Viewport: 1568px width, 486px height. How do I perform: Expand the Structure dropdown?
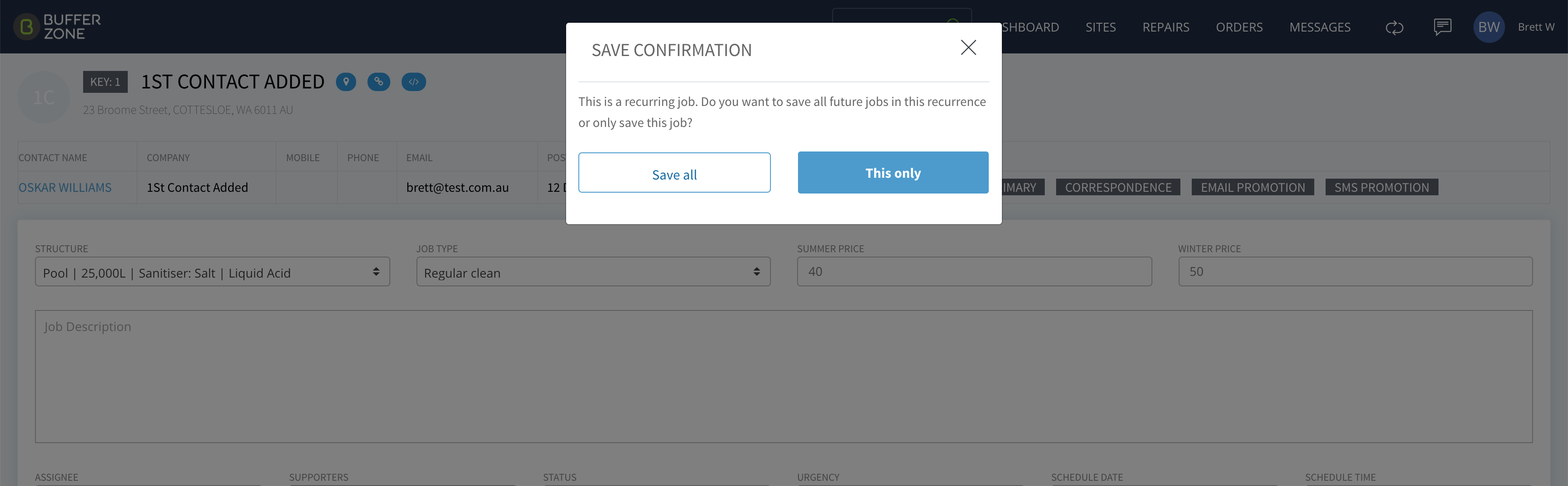(x=213, y=271)
